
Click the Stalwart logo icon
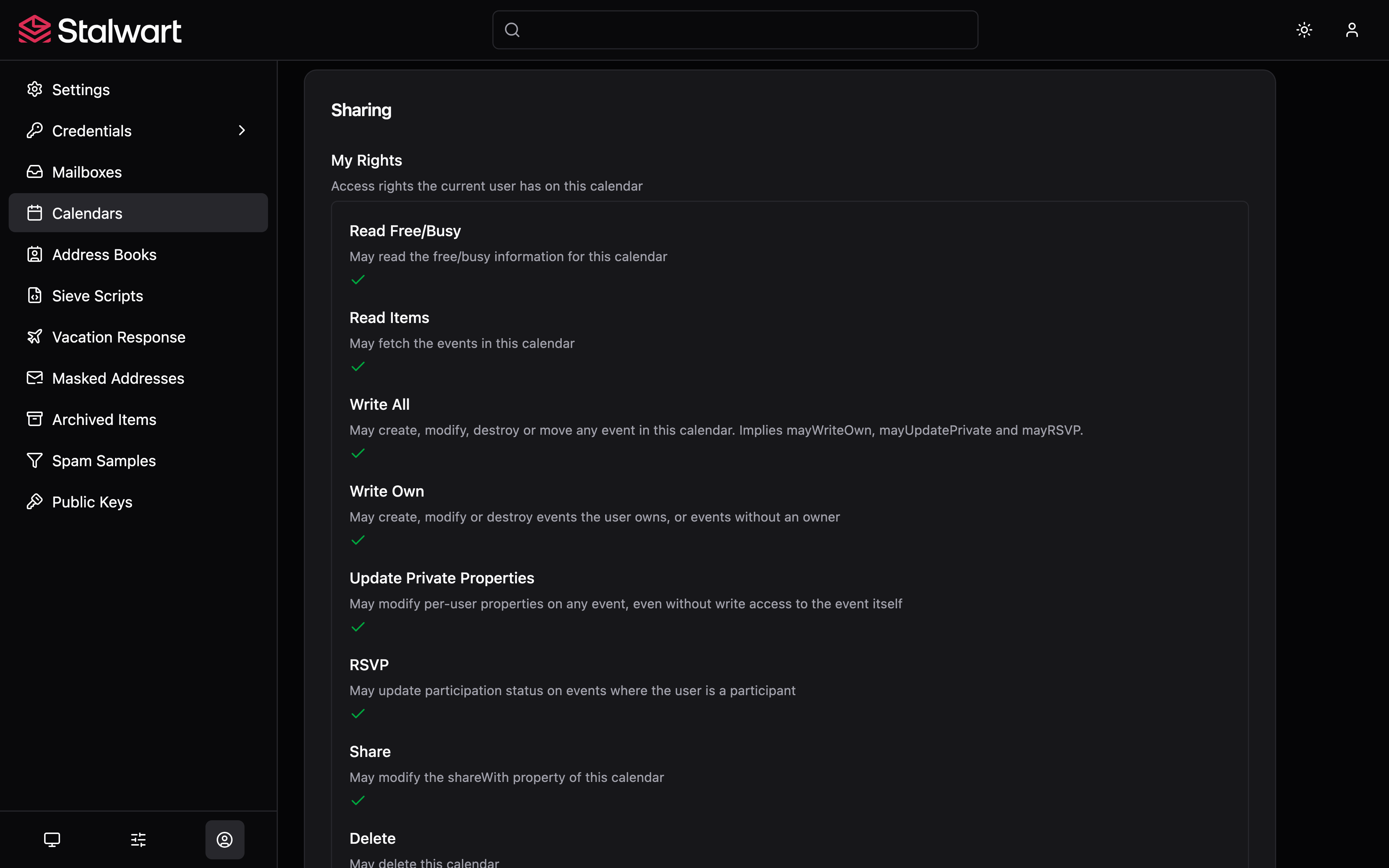tap(34, 29)
